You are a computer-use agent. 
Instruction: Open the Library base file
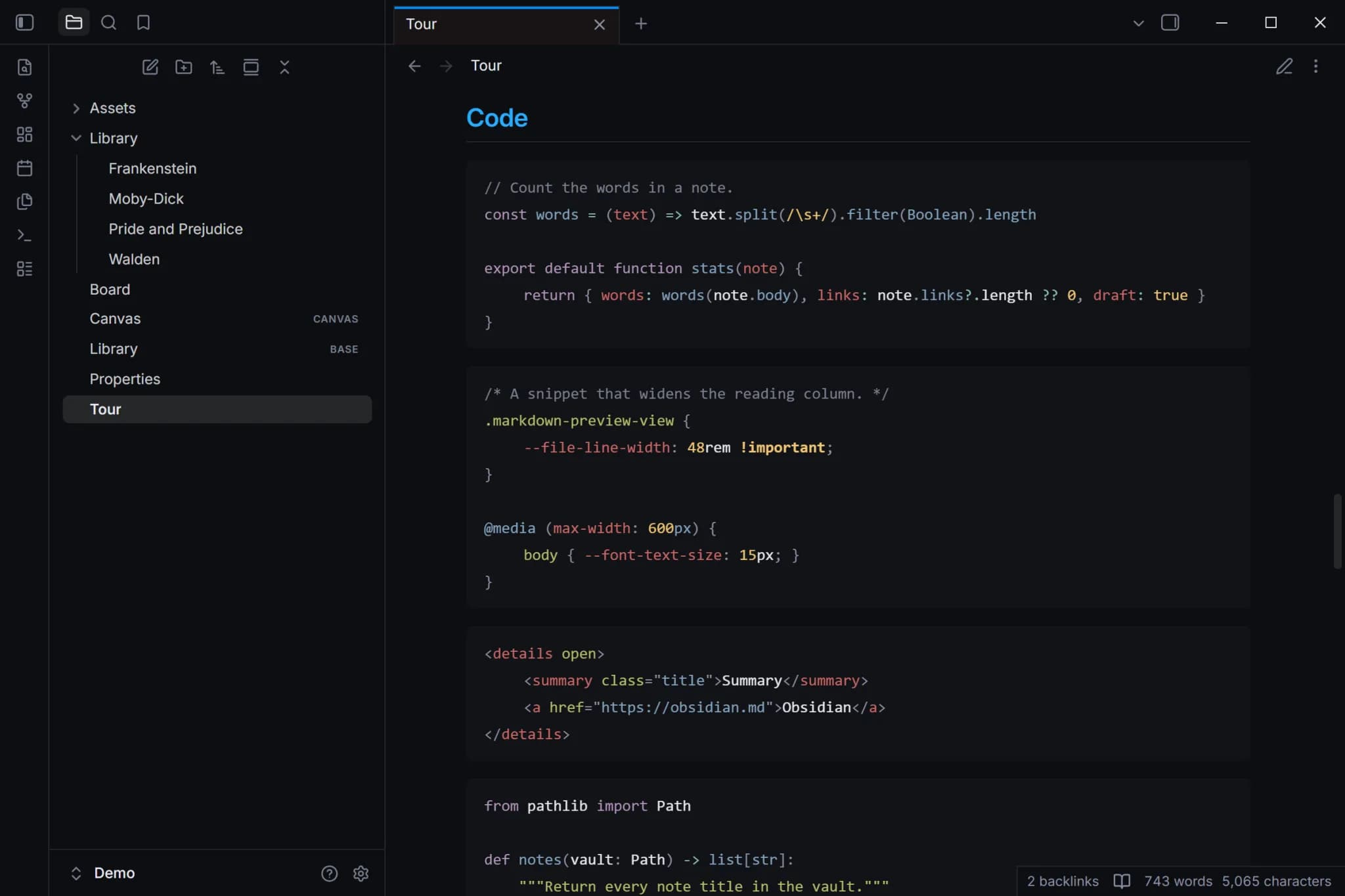217,349
